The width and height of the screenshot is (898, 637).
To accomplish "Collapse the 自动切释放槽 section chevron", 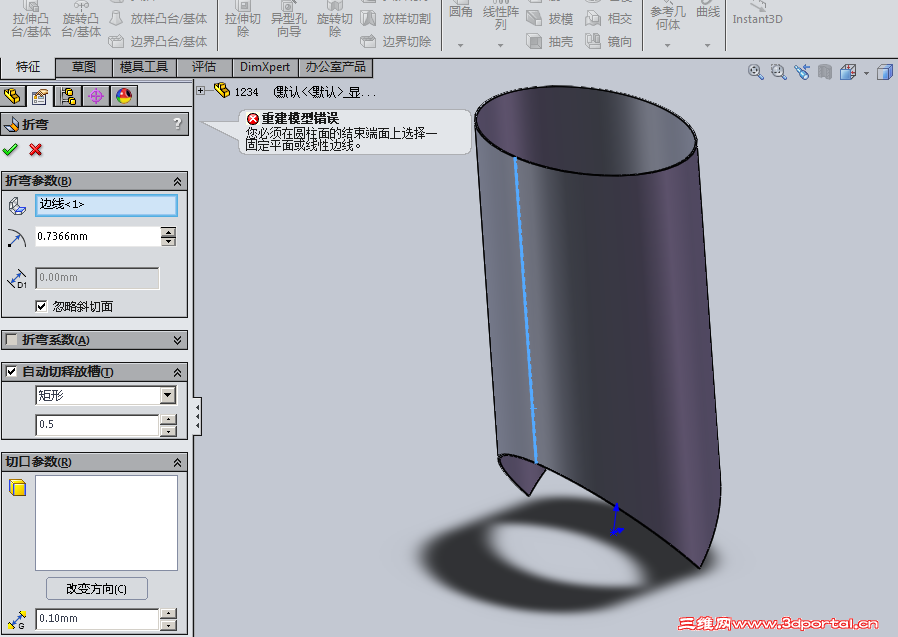I will click(x=178, y=372).
